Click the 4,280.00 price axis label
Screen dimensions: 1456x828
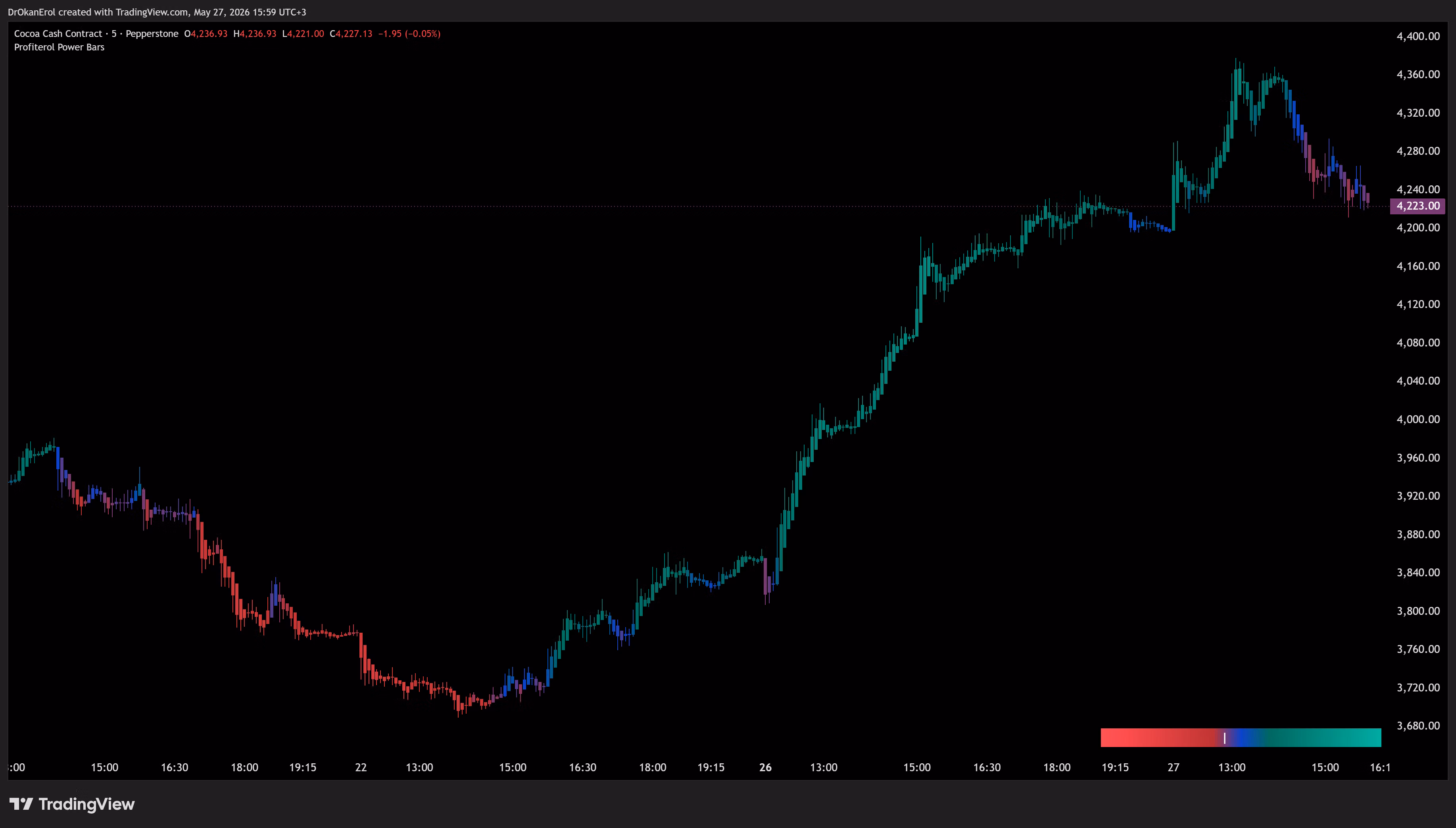pos(1418,151)
